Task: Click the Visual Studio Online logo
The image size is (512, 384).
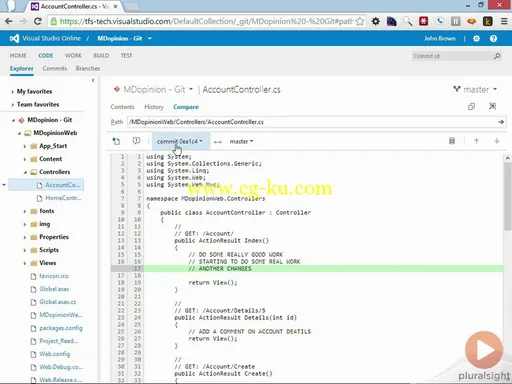Action: click(x=14, y=38)
